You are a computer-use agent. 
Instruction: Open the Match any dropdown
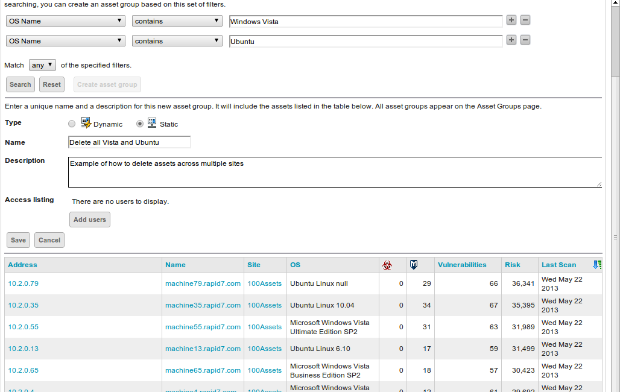[42, 65]
